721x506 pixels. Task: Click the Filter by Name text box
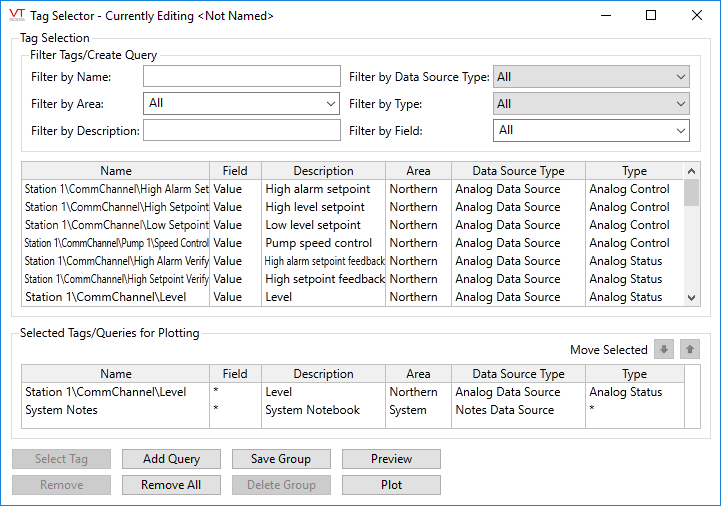pyautogui.click(x=242, y=77)
